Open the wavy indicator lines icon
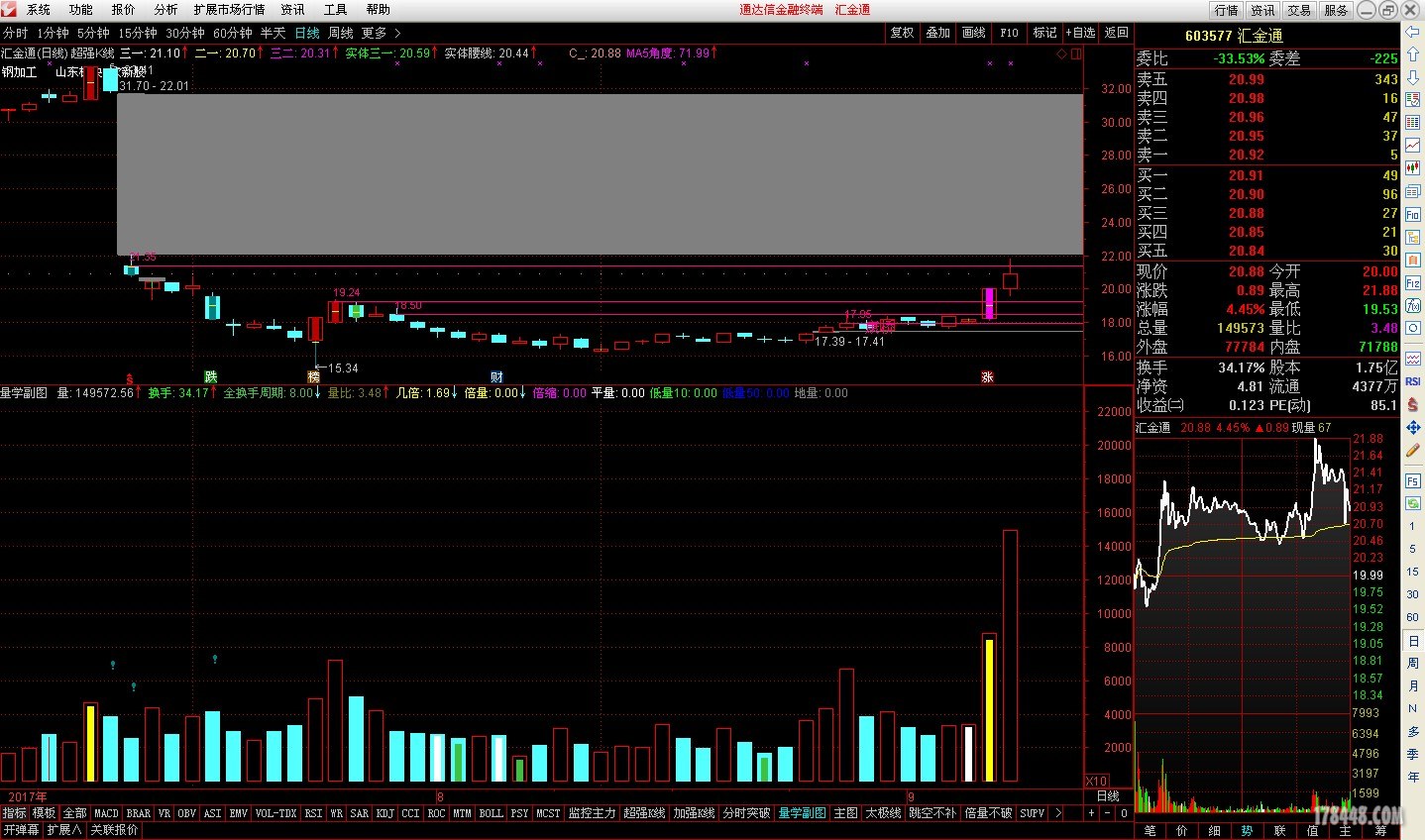 point(1413,358)
